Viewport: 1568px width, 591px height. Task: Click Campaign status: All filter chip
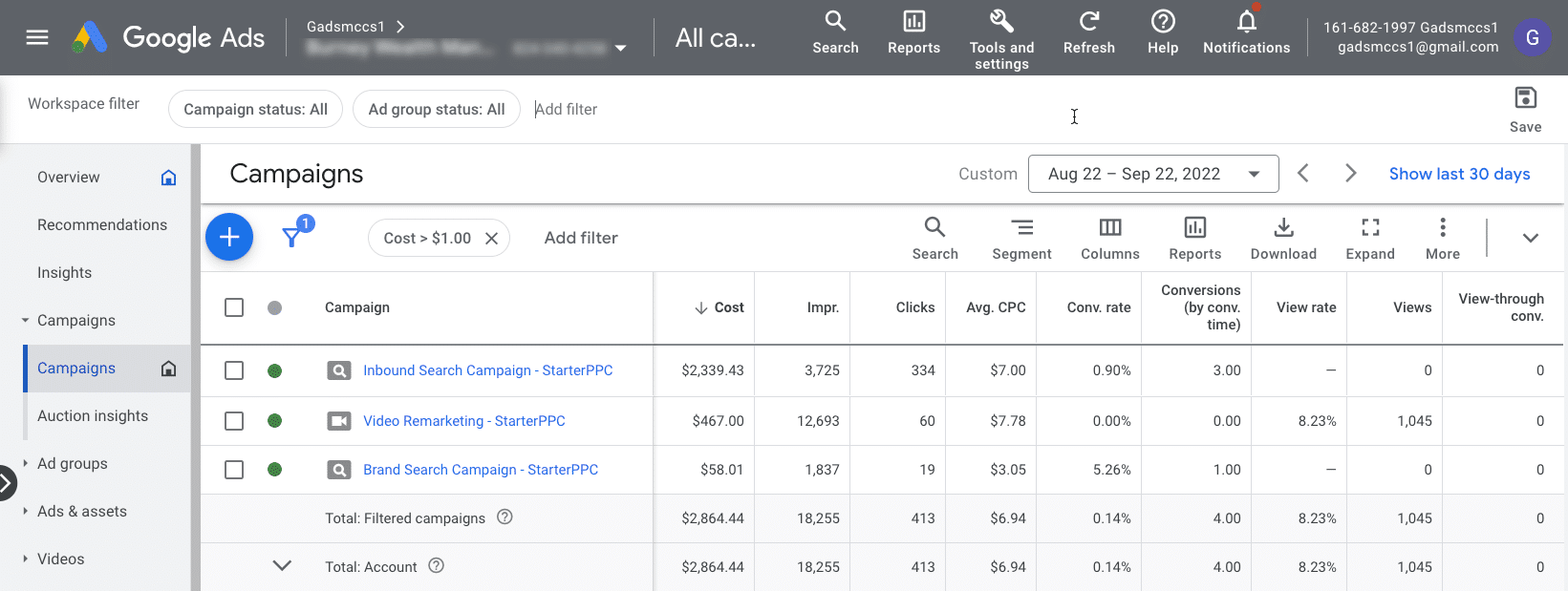click(x=255, y=109)
